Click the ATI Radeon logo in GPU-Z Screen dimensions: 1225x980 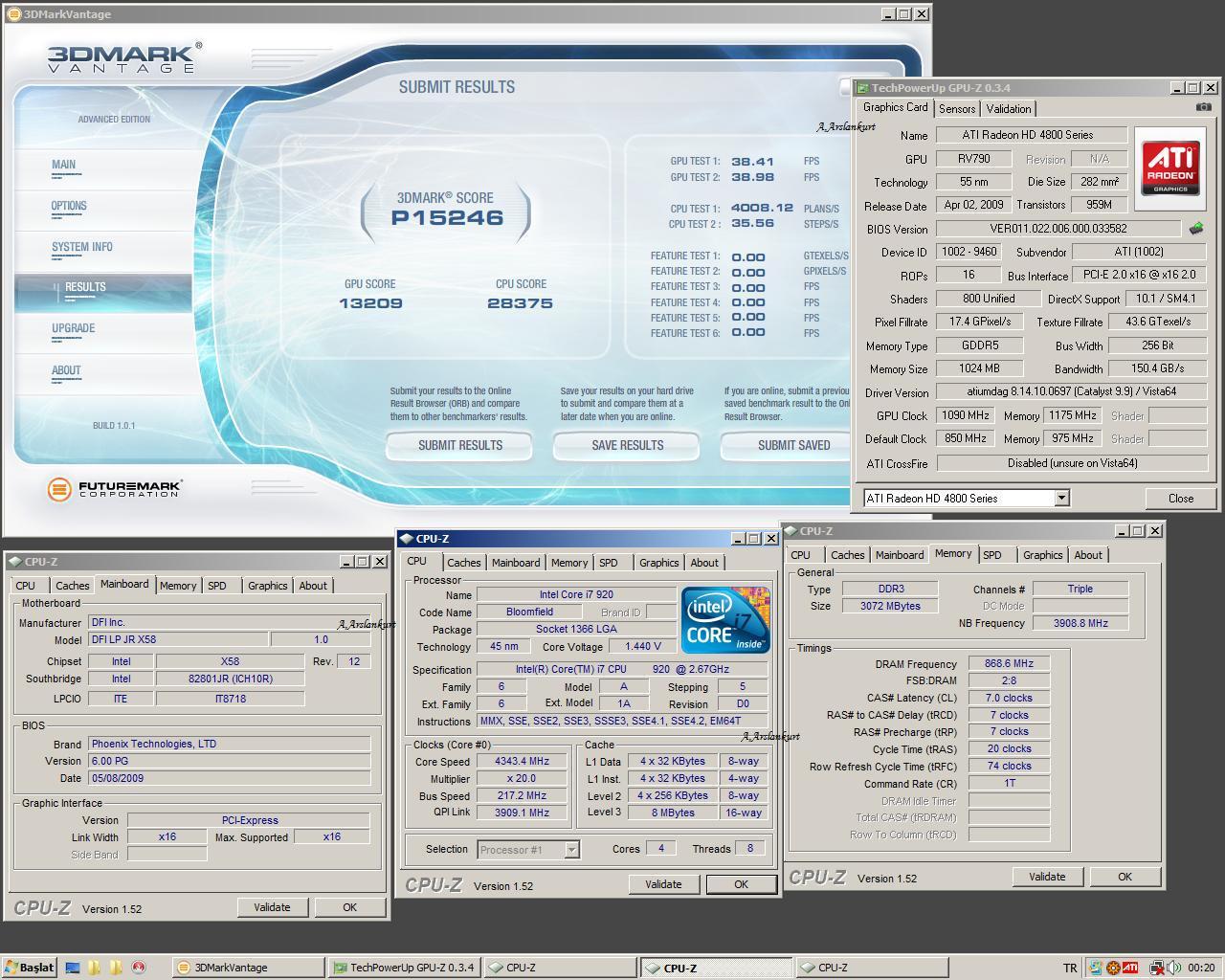click(x=1170, y=168)
